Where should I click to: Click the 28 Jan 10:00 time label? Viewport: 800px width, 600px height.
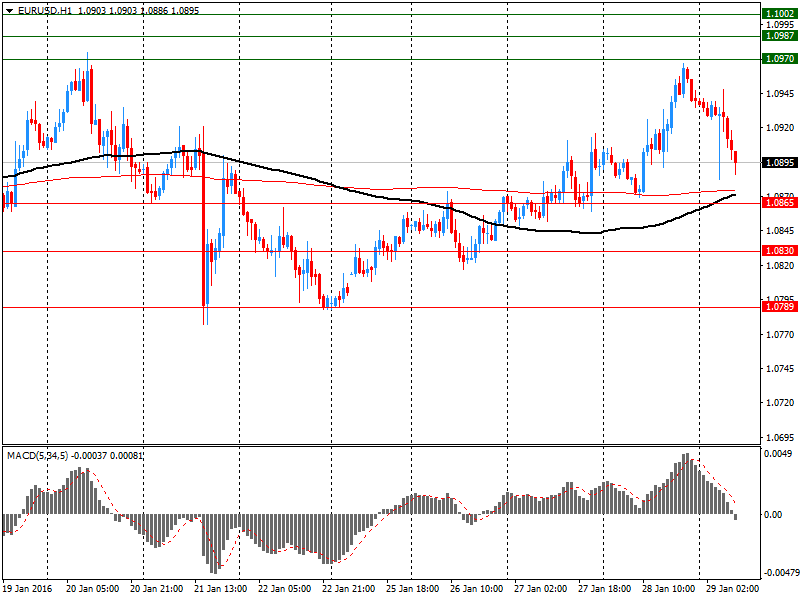pos(668,588)
